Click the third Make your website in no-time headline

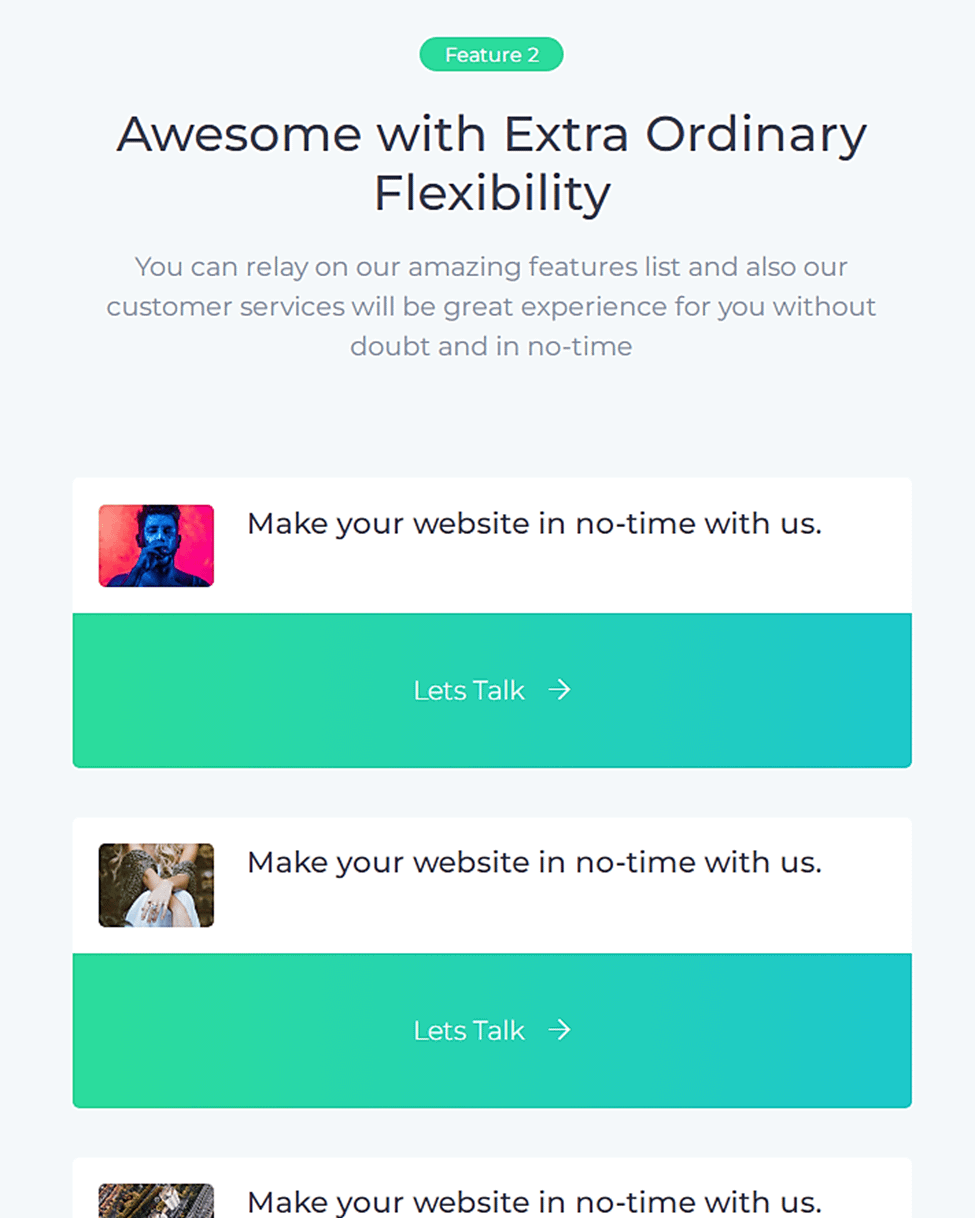(534, 1202)
